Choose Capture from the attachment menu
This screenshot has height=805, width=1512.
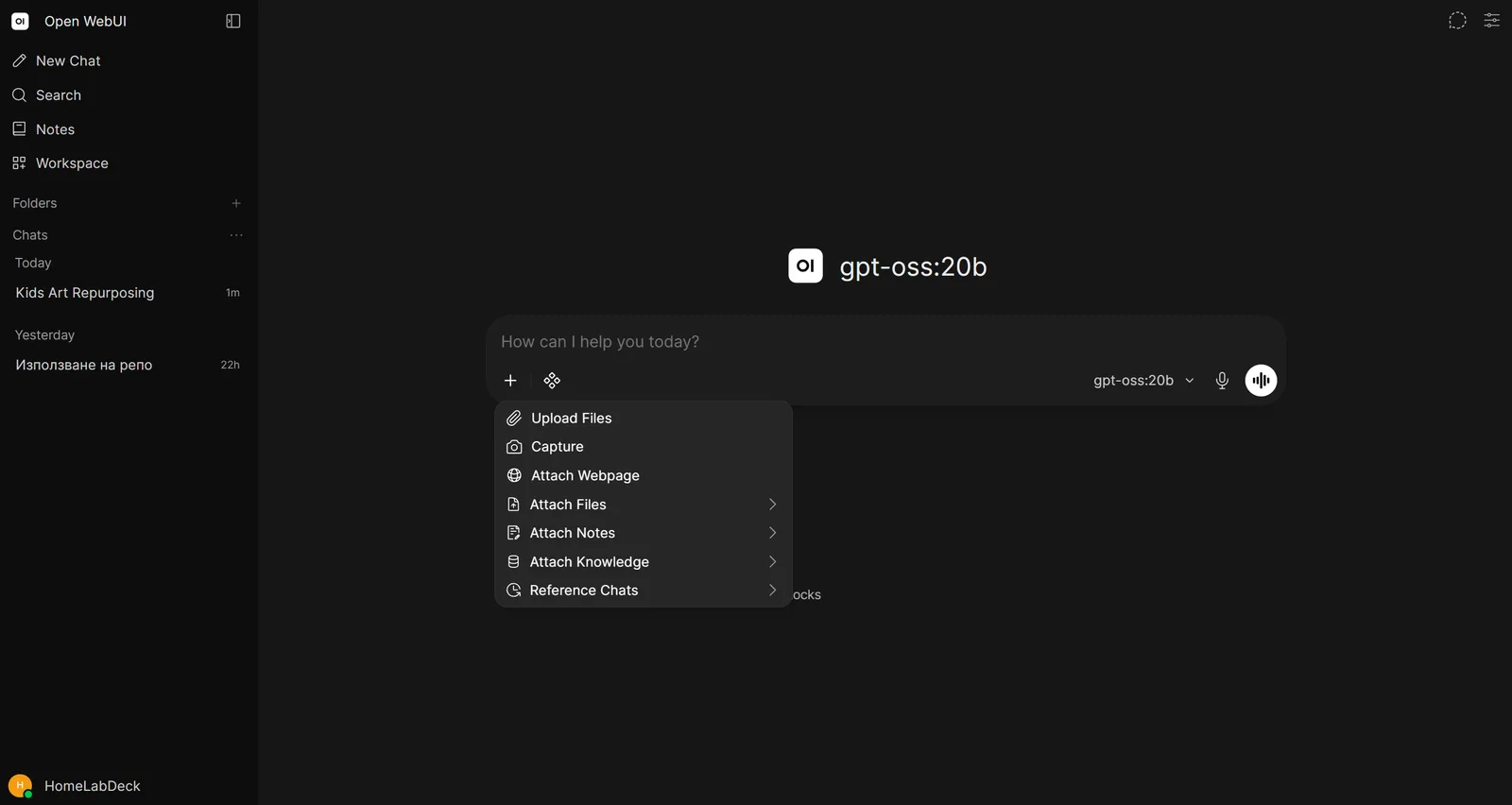coord(644,447)
